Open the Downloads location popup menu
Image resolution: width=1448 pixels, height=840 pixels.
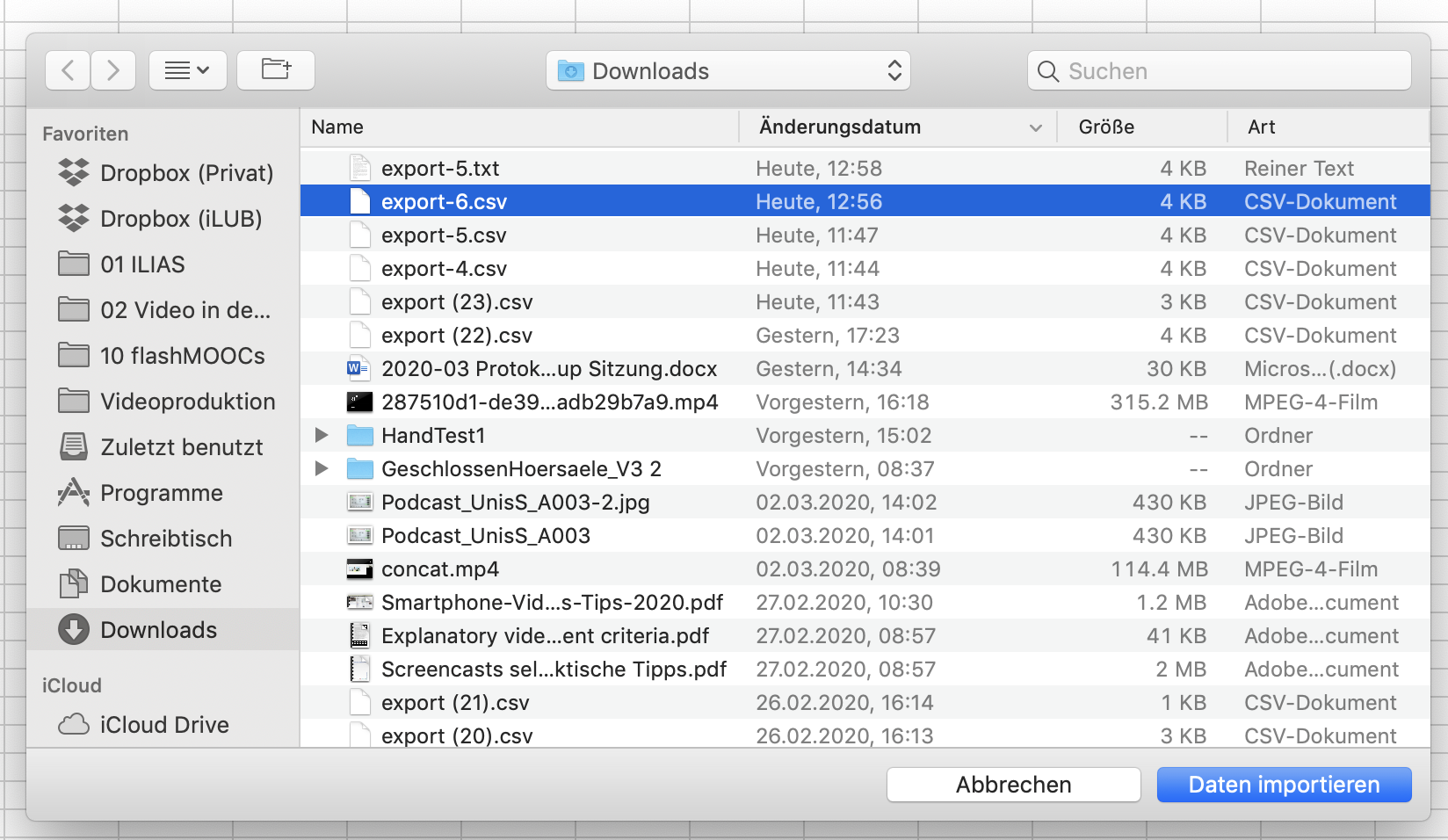[728, 70]
